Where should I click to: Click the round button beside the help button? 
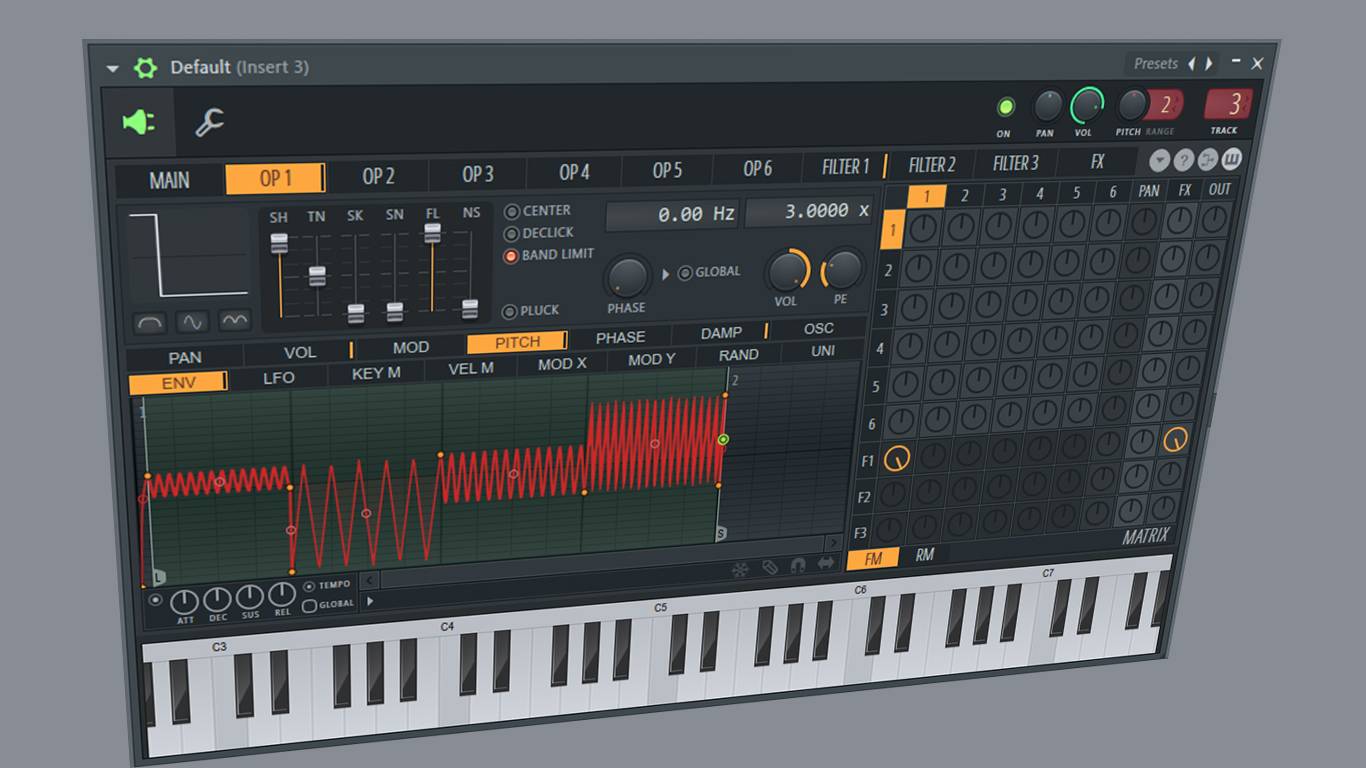click(1208, 160)
